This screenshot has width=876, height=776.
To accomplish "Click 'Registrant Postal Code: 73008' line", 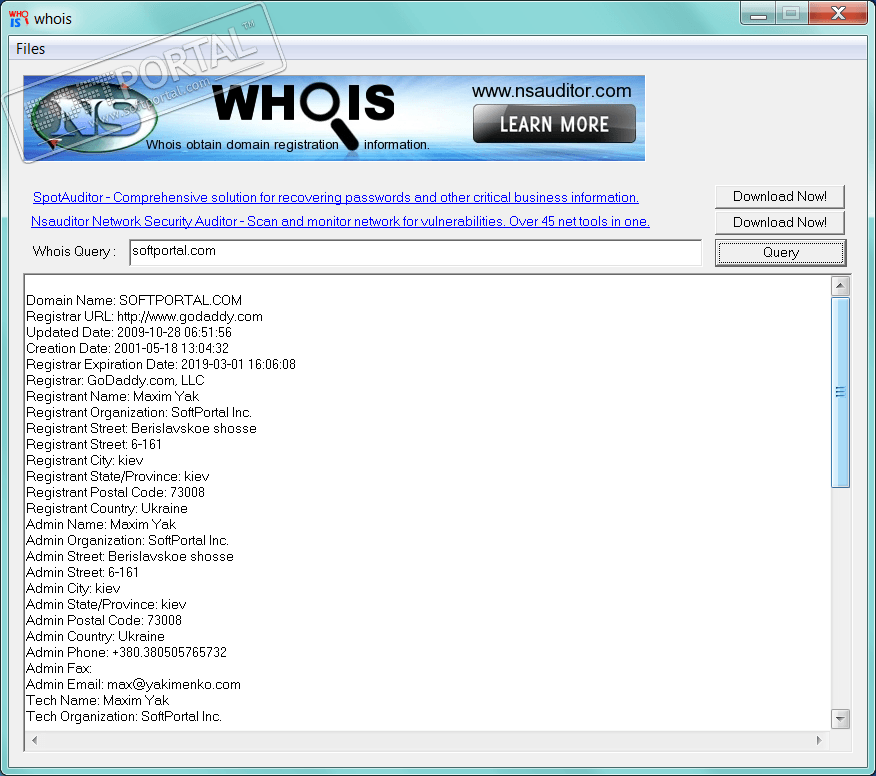I will click(116, 493).
